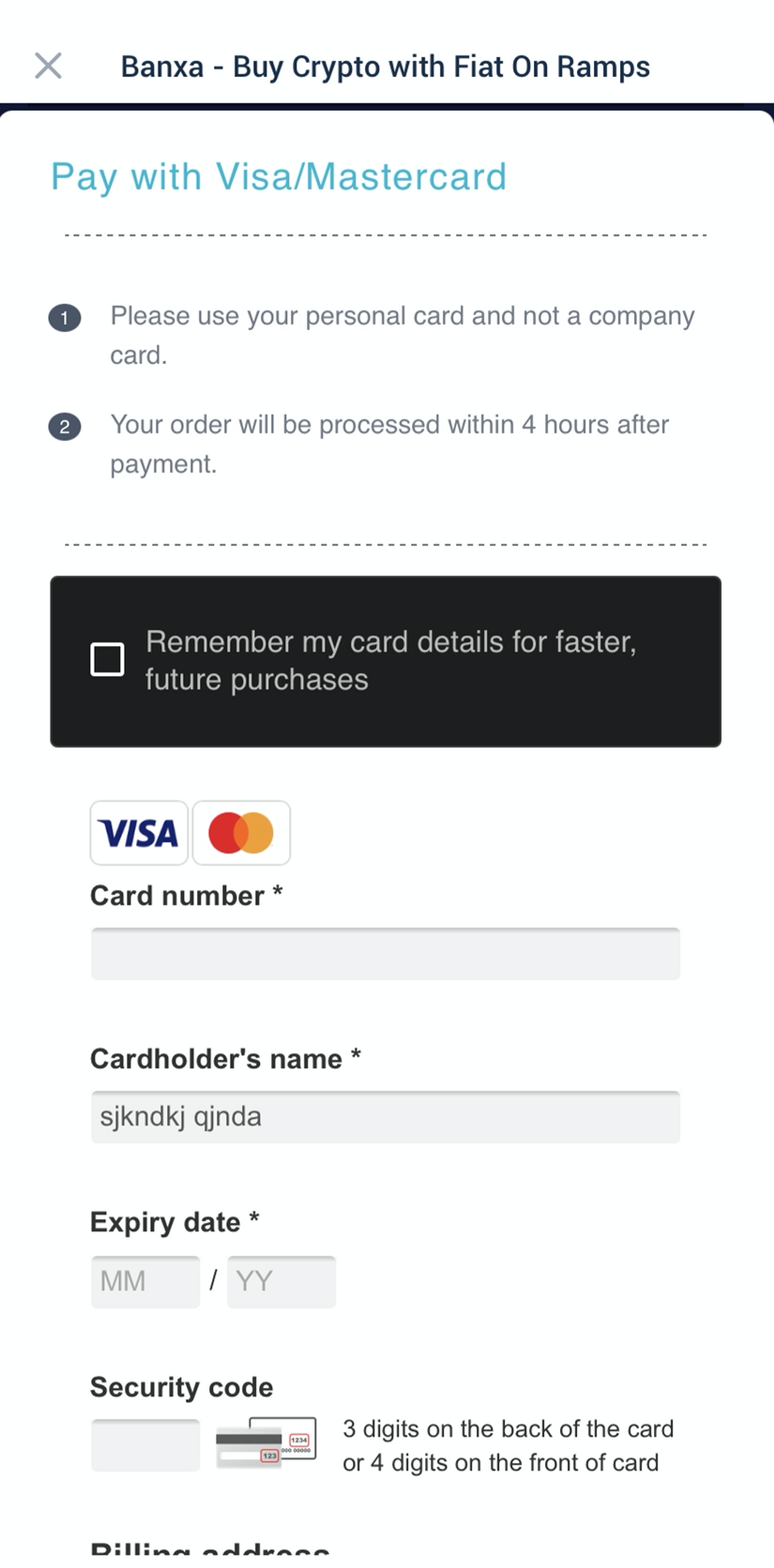Click the step 2 number badge
This screenshot has height=1568, width=774.
point(65,427)
